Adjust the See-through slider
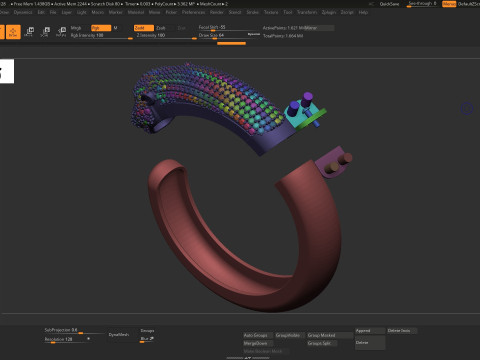This screenshot has height=360, width=480. point(422,4)
